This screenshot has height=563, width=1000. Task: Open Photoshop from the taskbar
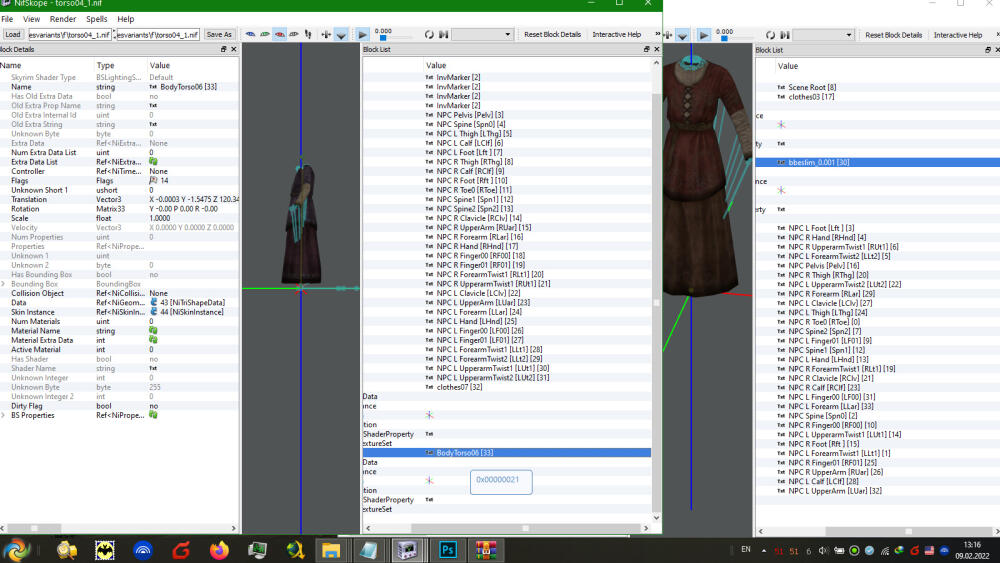point(448,550)
